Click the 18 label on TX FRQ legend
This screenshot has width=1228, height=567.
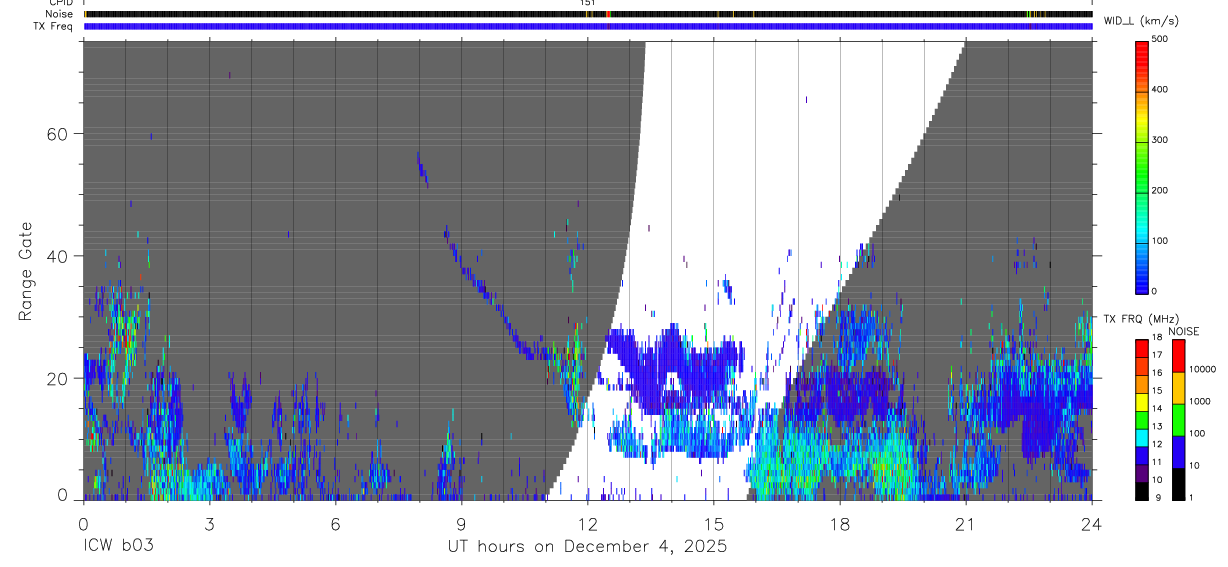tap(1157, 338)
